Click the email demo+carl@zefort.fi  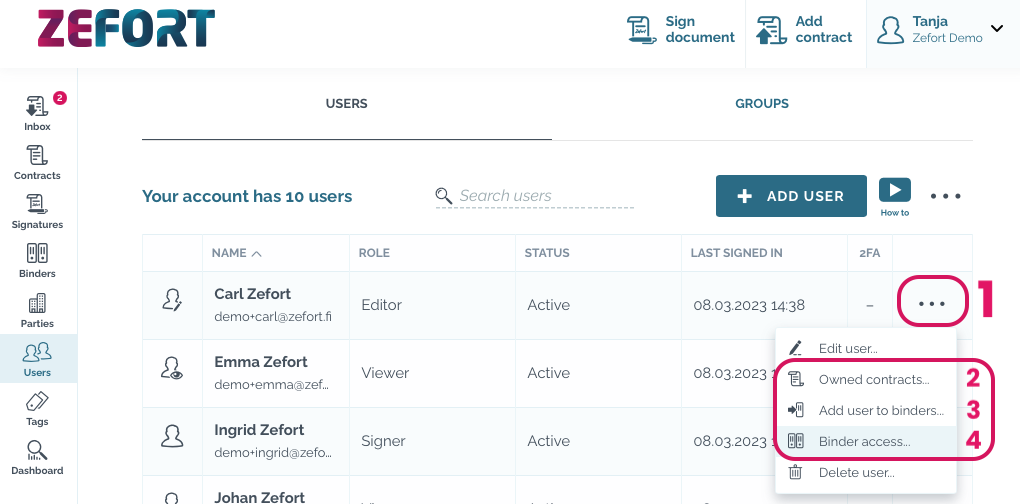click(273, 317)
